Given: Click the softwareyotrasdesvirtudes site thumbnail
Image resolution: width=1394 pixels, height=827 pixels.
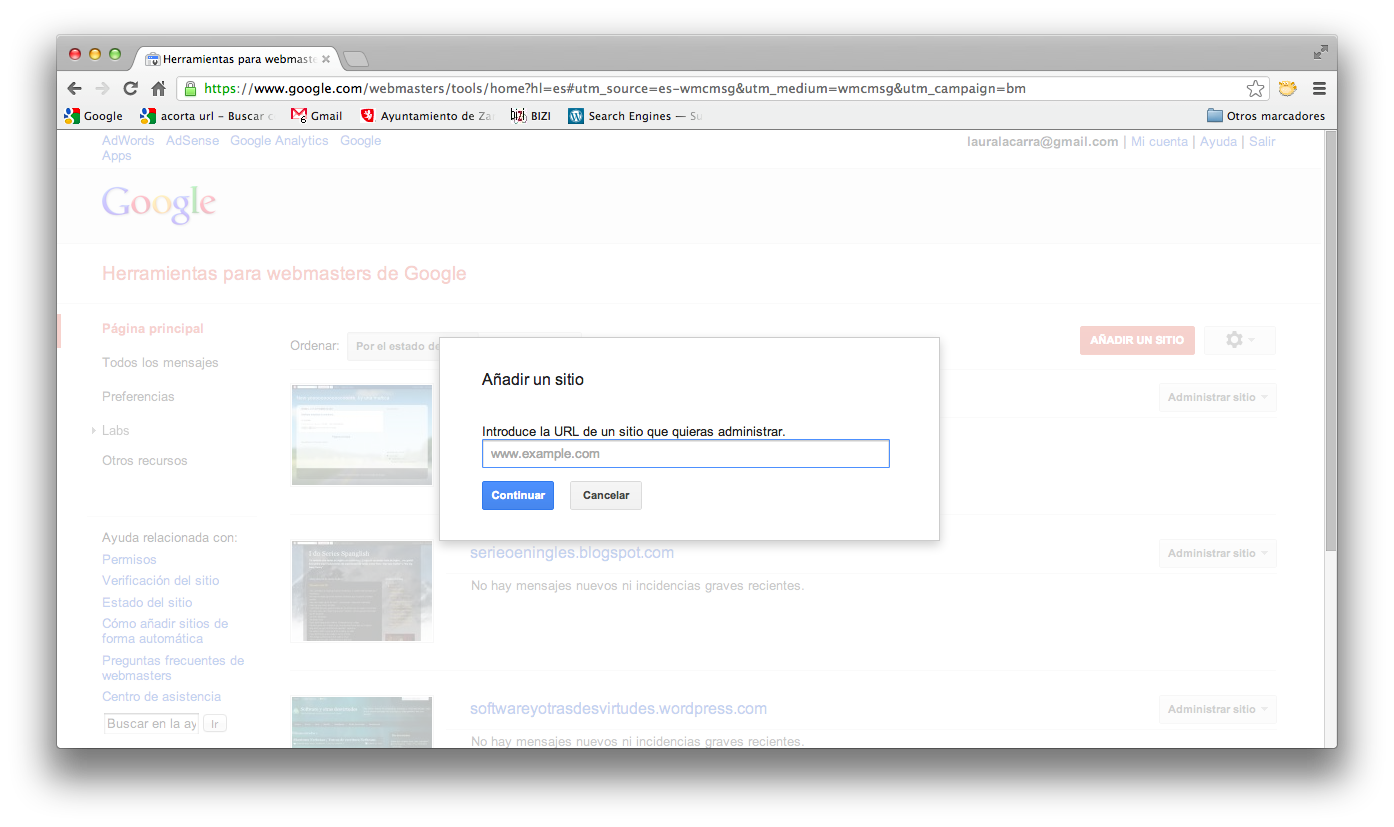Looking at the screenshot, I should pyautogui.click(x=361, y=722).
